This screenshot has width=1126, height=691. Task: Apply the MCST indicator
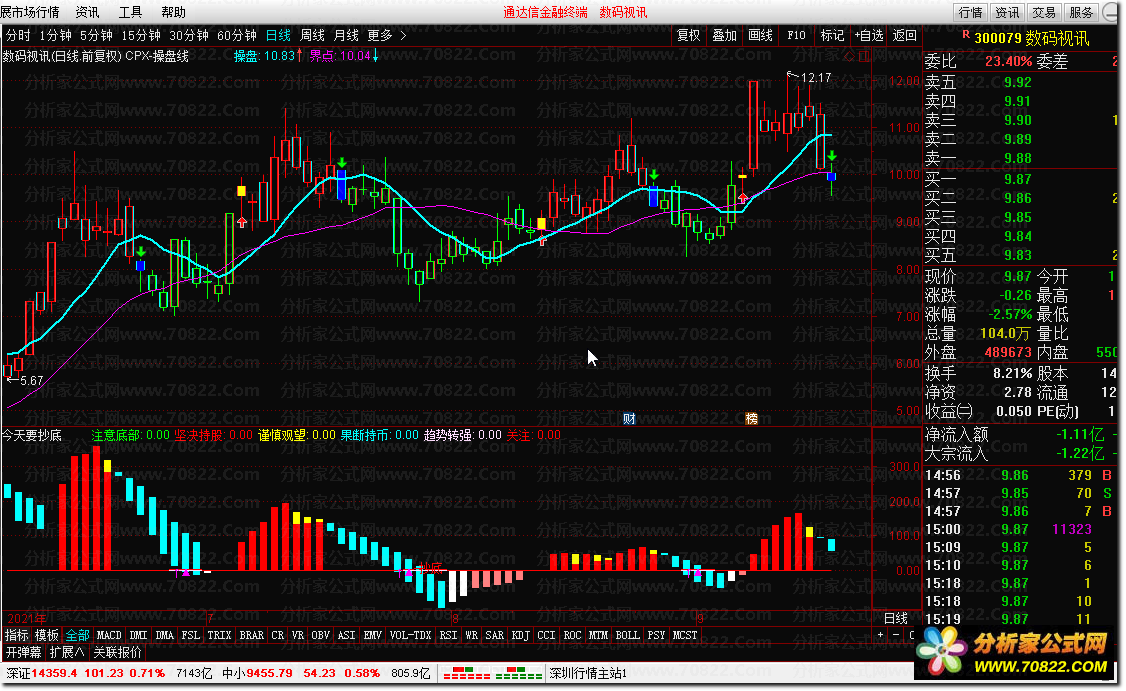click(684, 635)
